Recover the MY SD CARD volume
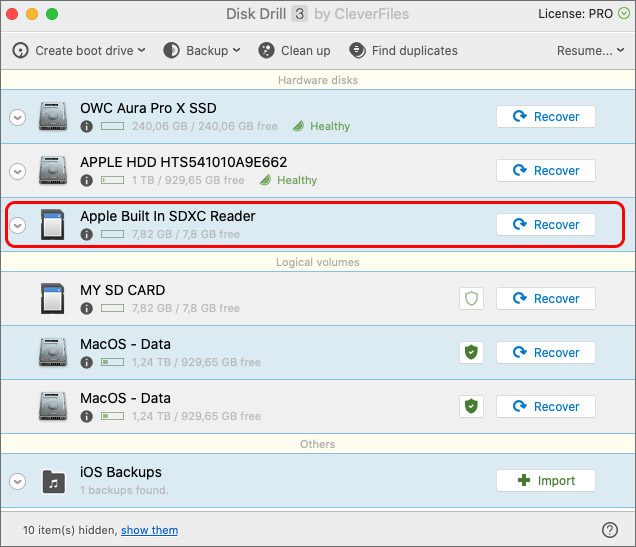Image resolution: width=636 pixels, height=547 pixels. (x=546, y=299)
